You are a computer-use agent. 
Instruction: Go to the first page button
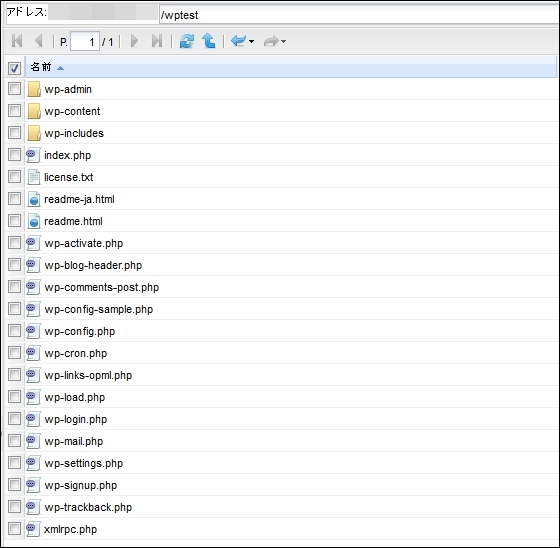[x=17, y=41]
